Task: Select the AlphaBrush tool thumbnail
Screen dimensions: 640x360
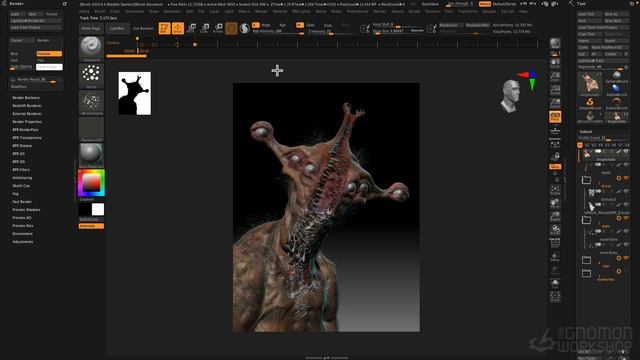Action: coord(616,90)
